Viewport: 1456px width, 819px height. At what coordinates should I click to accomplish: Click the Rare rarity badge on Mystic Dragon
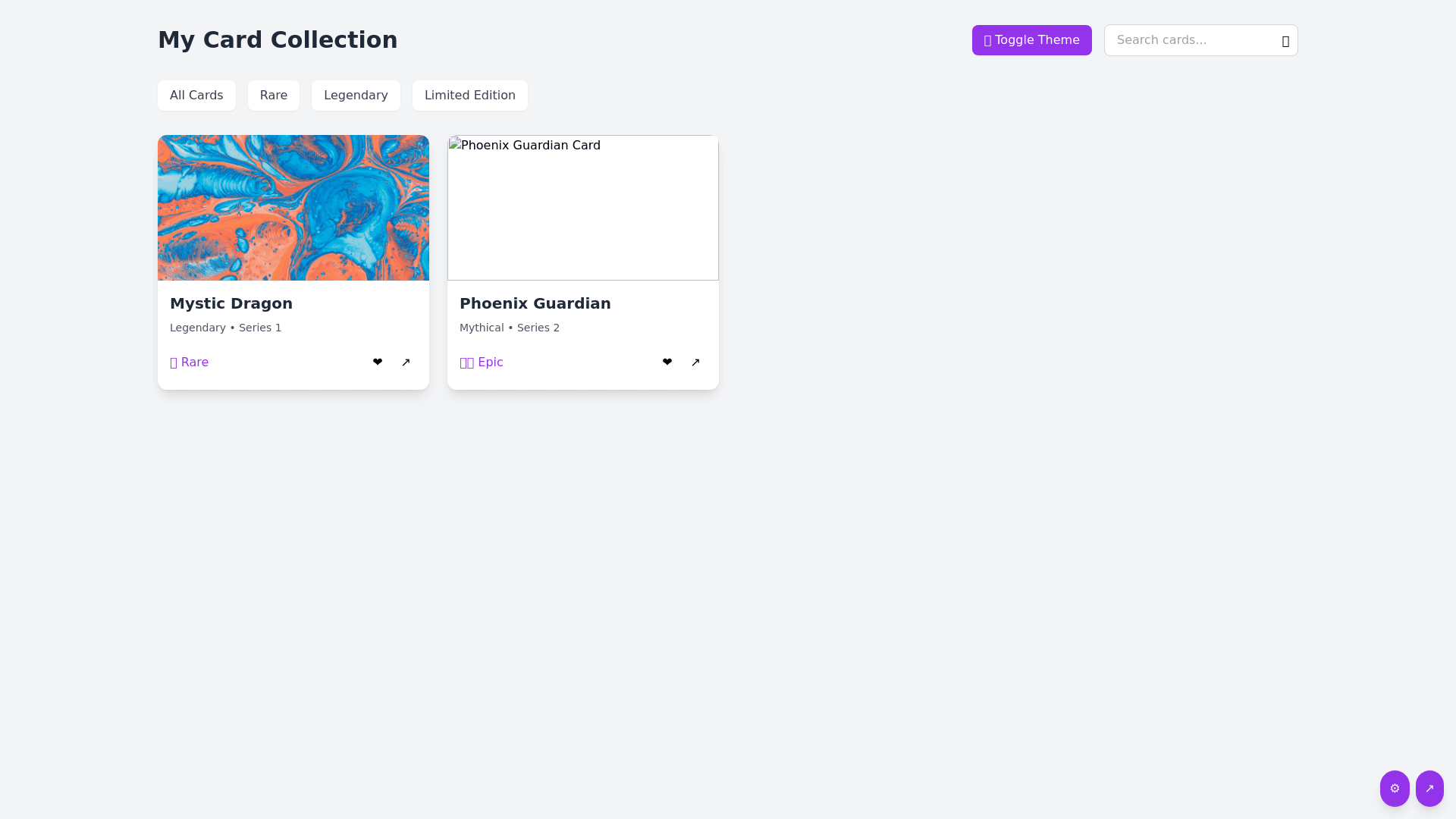coord(190,362)
